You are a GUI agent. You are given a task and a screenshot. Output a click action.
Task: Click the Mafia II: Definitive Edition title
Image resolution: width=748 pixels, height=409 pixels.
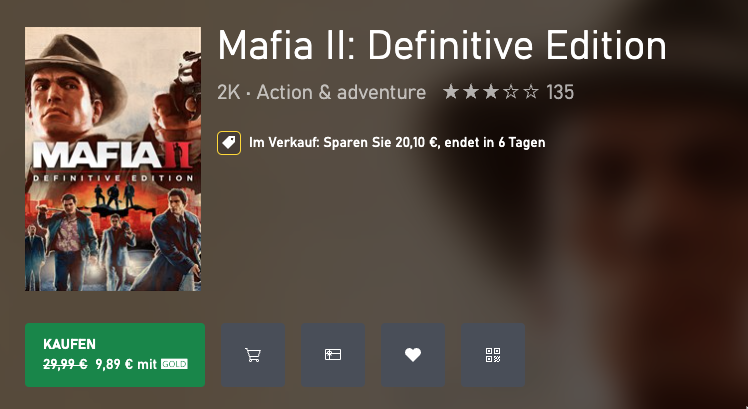coord(442,45)
